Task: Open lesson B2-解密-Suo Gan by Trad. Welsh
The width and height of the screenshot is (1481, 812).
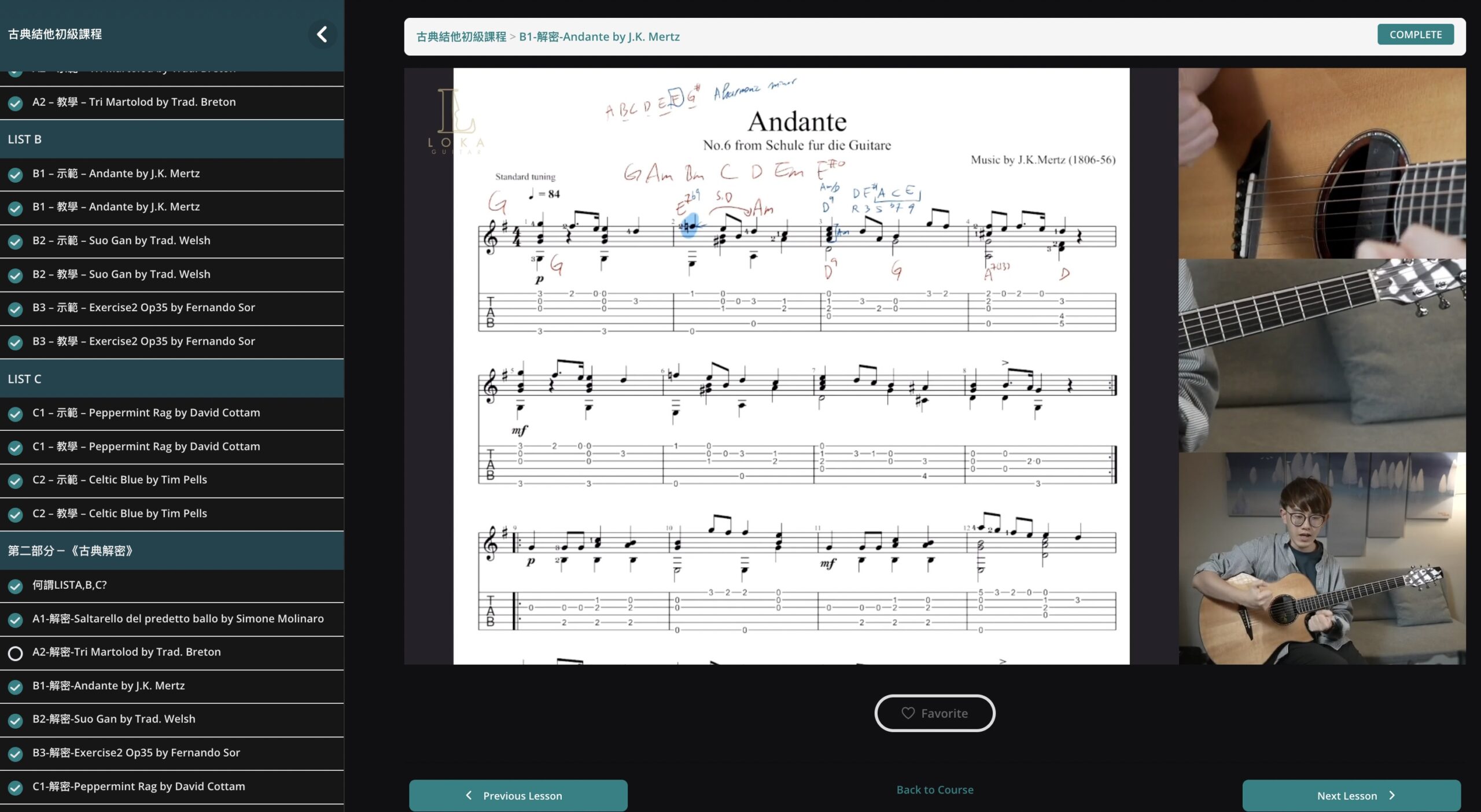Action: (172, 719)
